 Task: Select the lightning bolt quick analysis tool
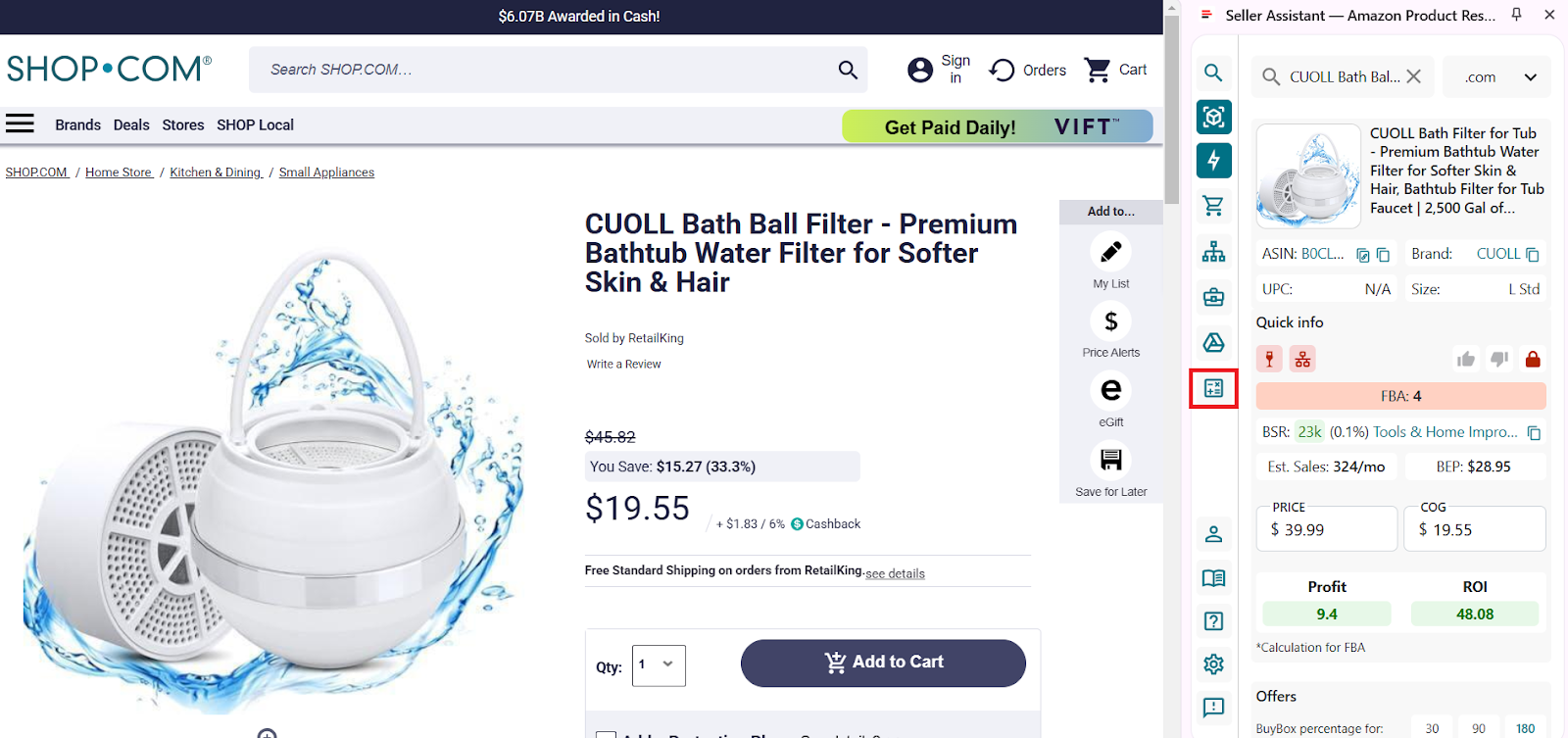[x=1213, y=160]
